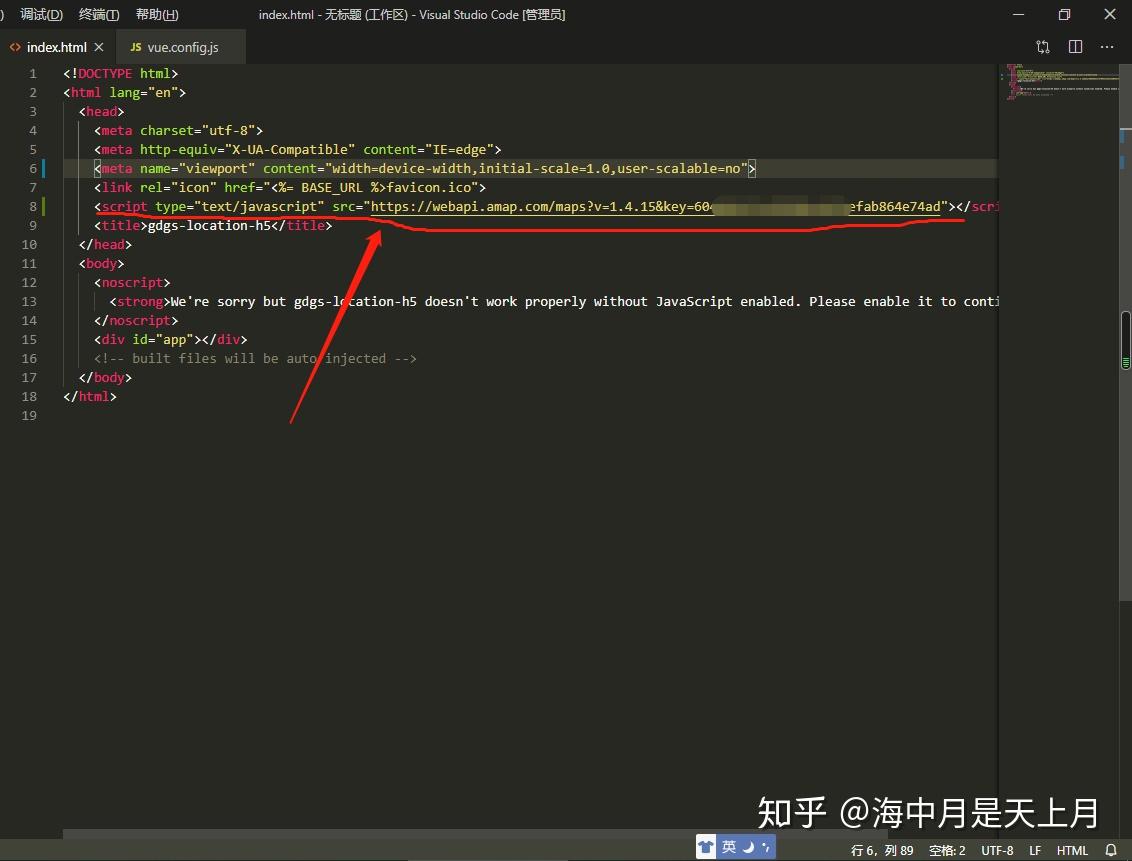Screen dimensions: 1132x861
Task: Toggle IME moon mode icon
Action: (749, 847)
